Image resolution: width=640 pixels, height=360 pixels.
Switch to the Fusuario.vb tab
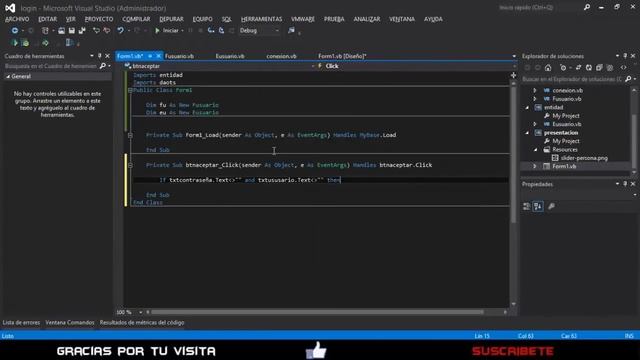click(180, 56)
